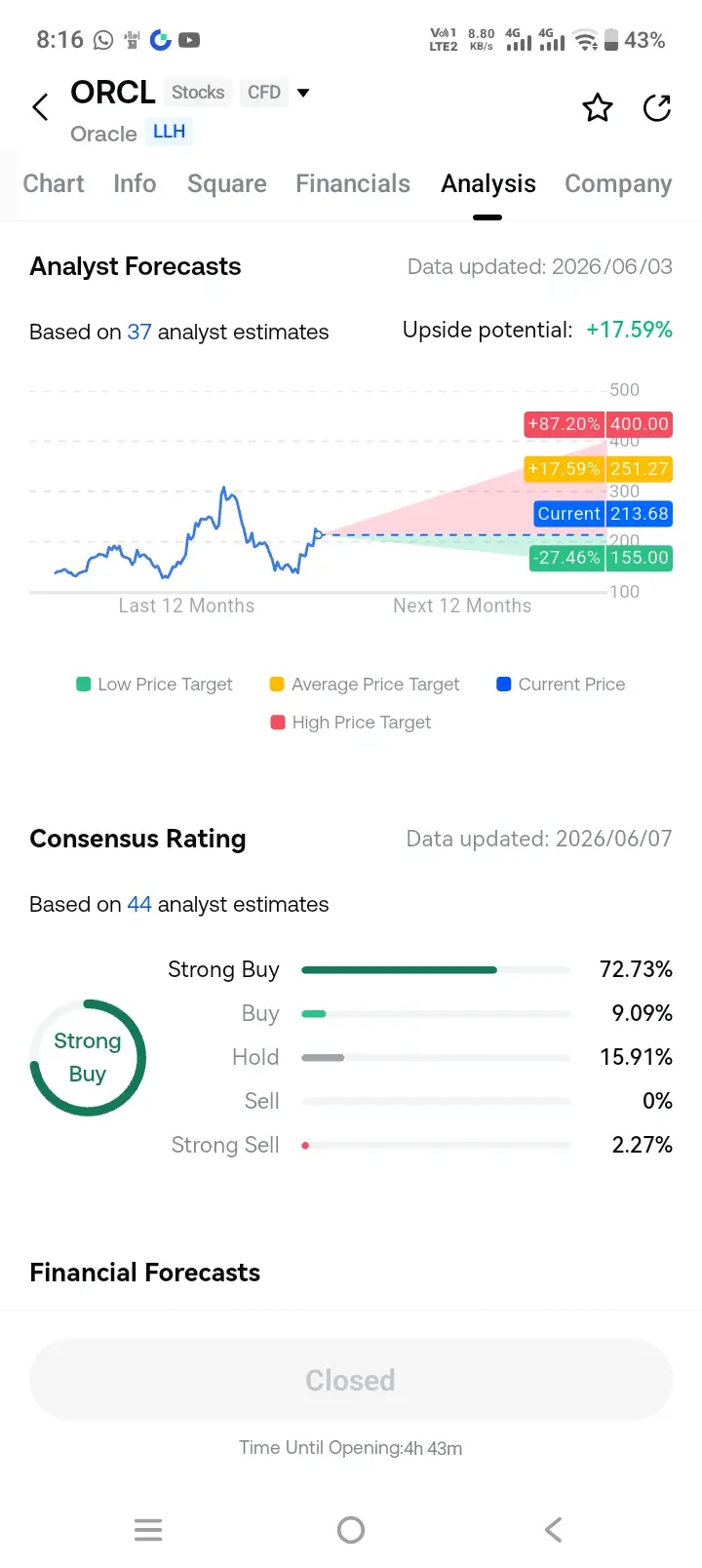Switch to the Chart tab
This screenshot has height=1568, width=702.
pyautogui.click(x=54, y=183)
